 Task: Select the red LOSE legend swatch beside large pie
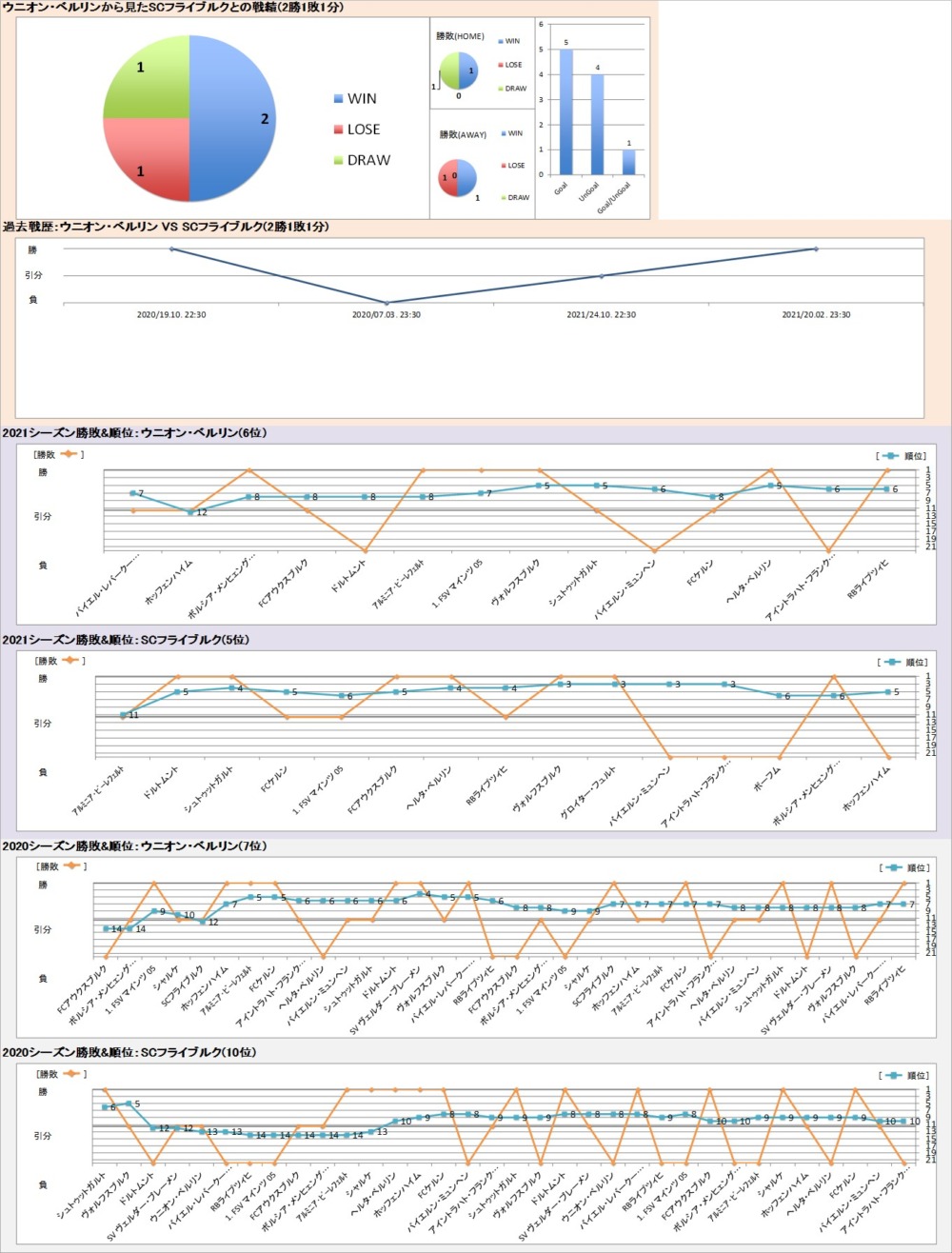click(339, 129)
